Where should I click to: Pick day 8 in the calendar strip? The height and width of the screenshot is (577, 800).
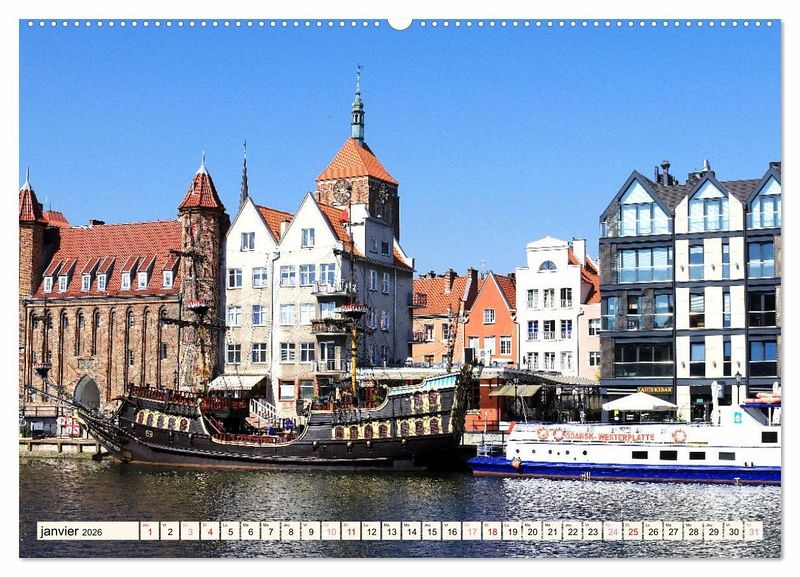pos(290,531)
